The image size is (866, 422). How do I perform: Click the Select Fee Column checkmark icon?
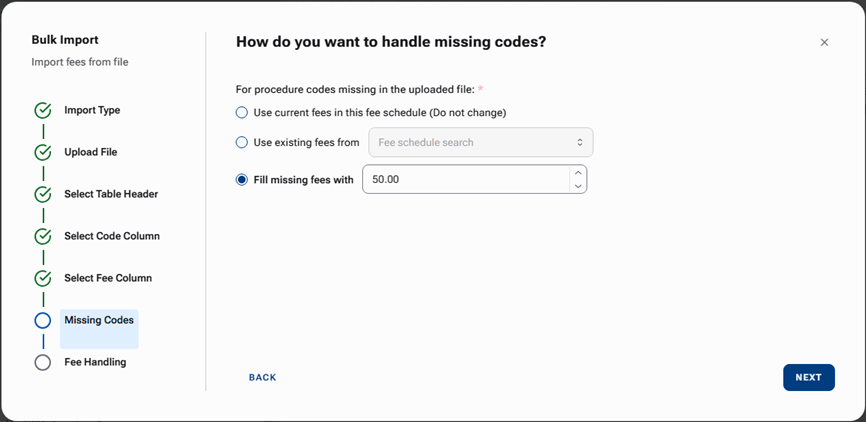click(42, 279)
